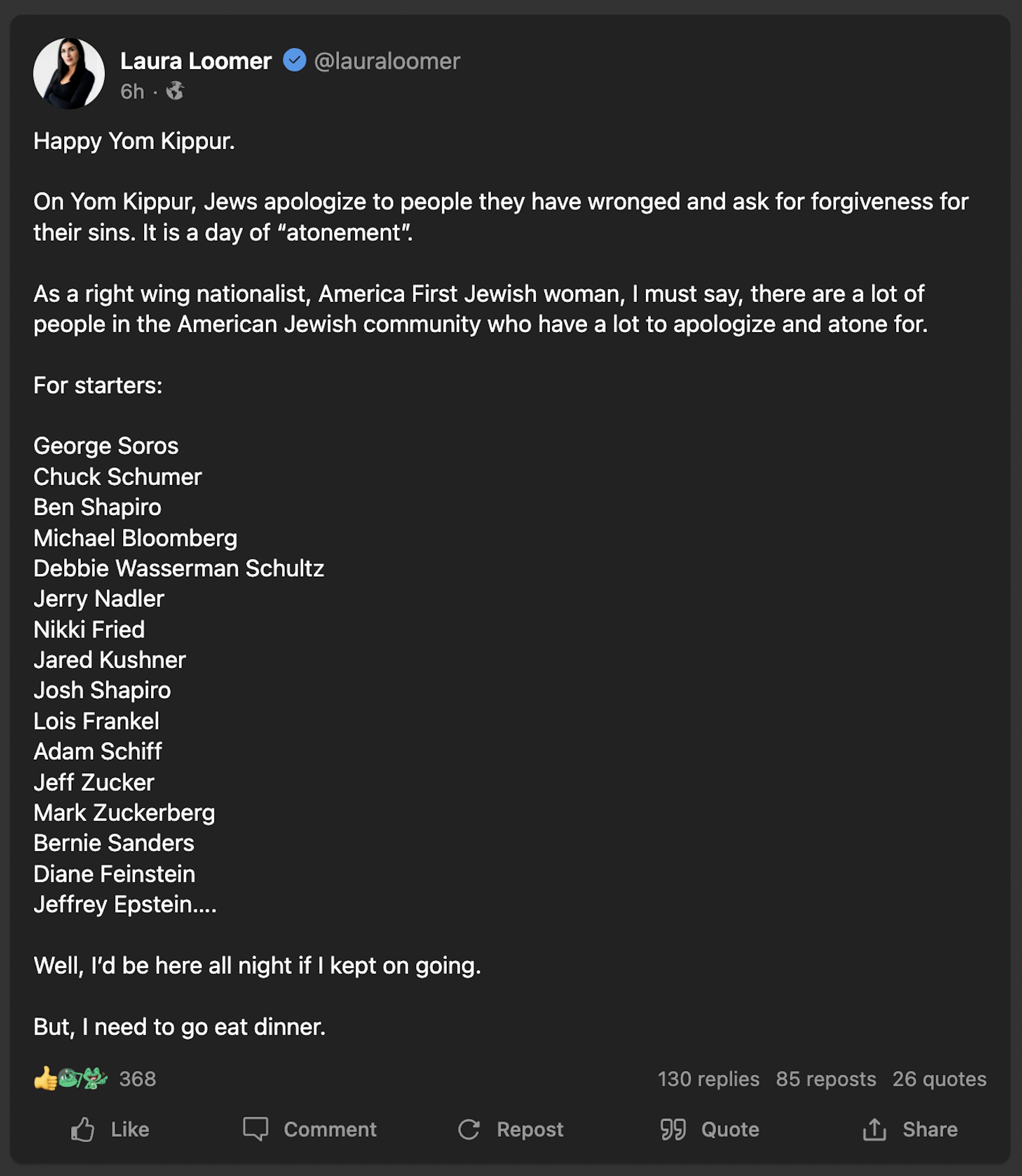
Task: Show the 85 reposts list
Action: tap(825, 1079)
